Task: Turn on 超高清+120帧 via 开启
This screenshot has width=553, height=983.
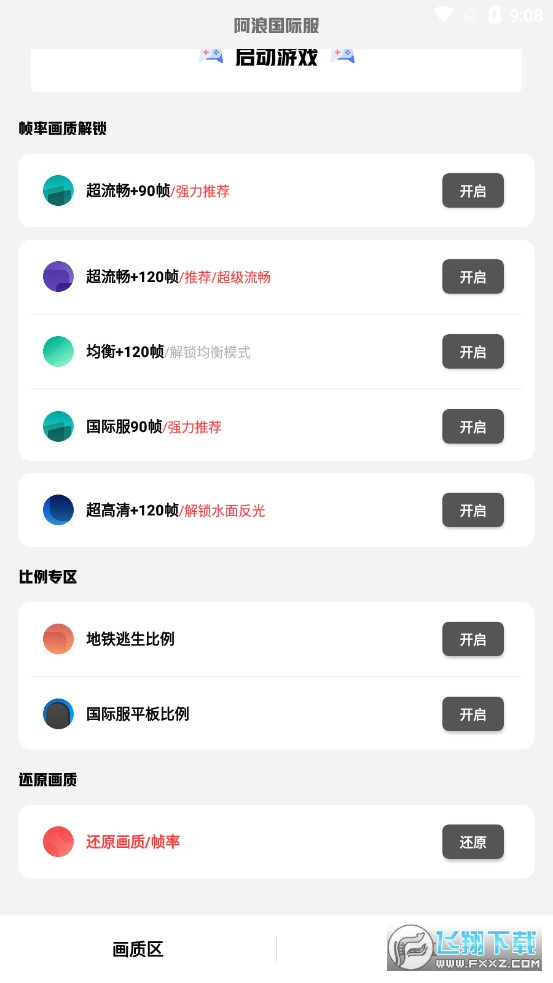Action: tap(473, 510)
